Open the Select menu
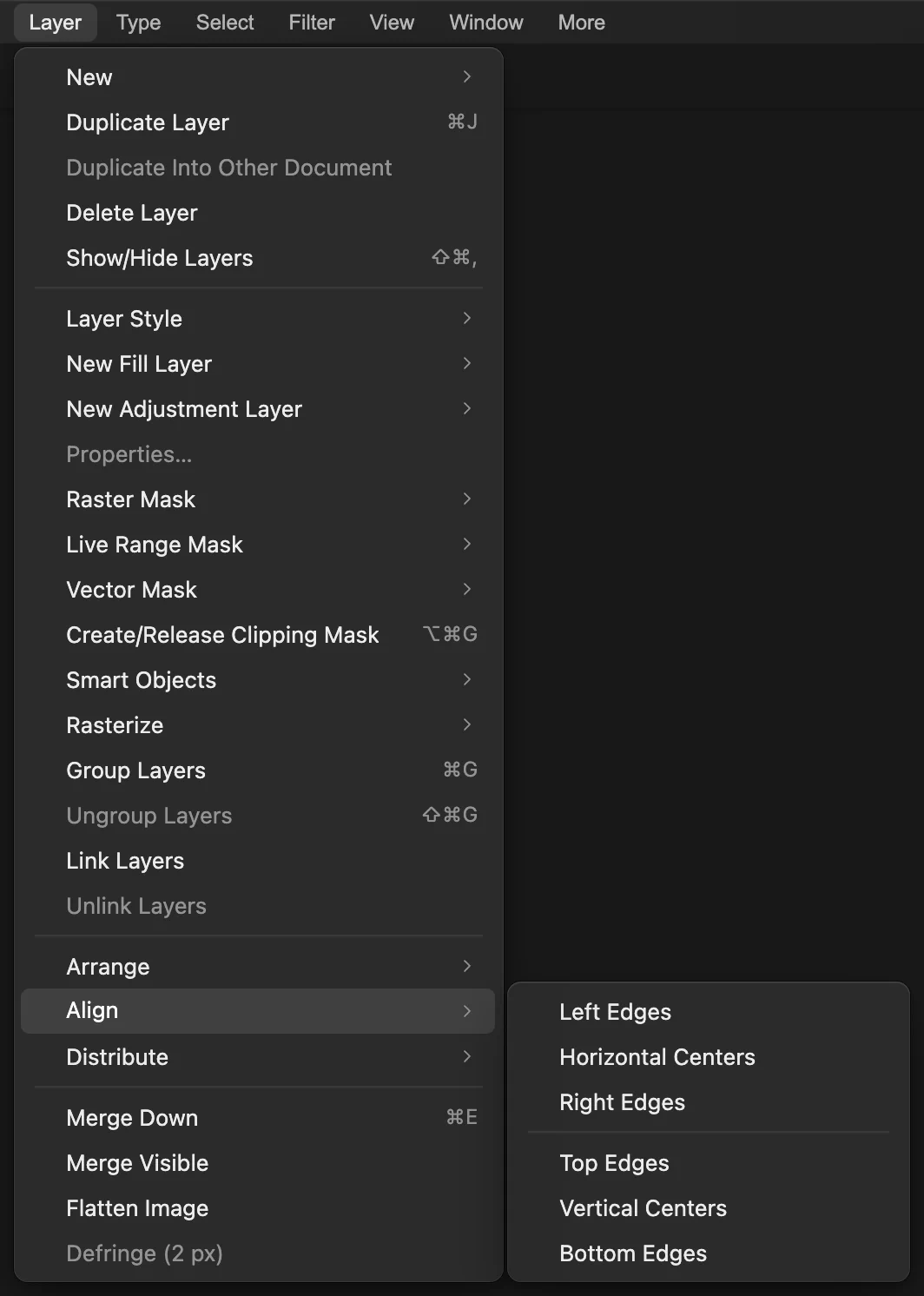 pos(225,23)
